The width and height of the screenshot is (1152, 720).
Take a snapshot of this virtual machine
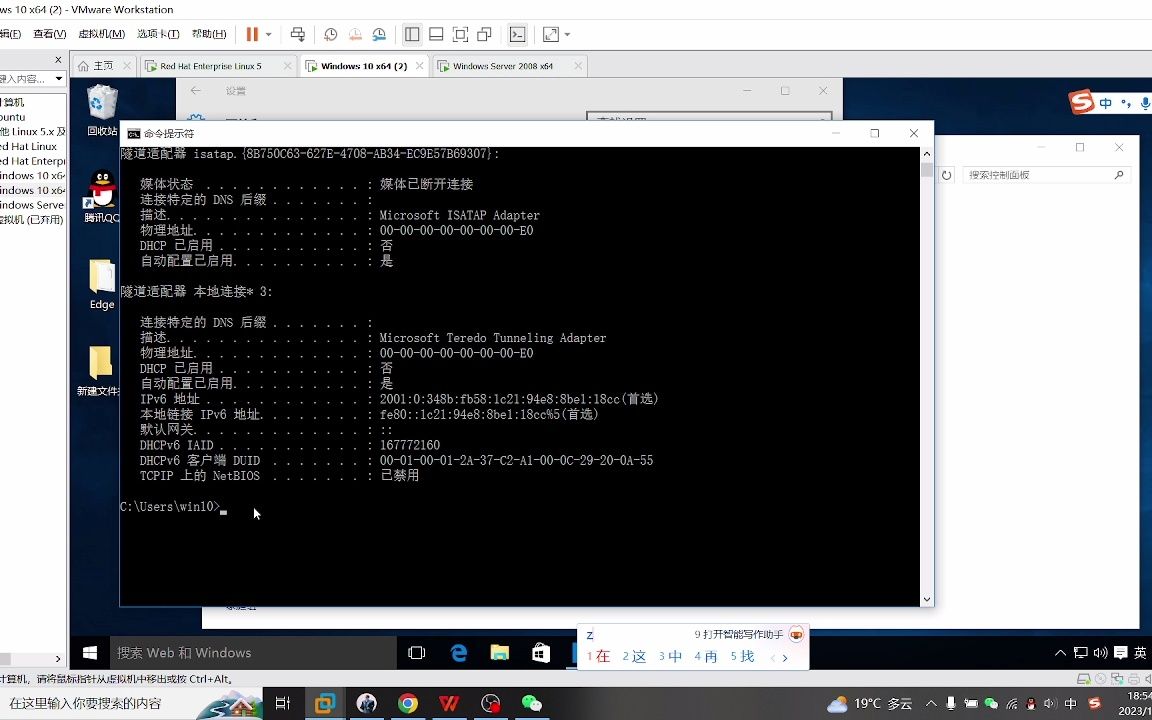[x=330, y=34]
